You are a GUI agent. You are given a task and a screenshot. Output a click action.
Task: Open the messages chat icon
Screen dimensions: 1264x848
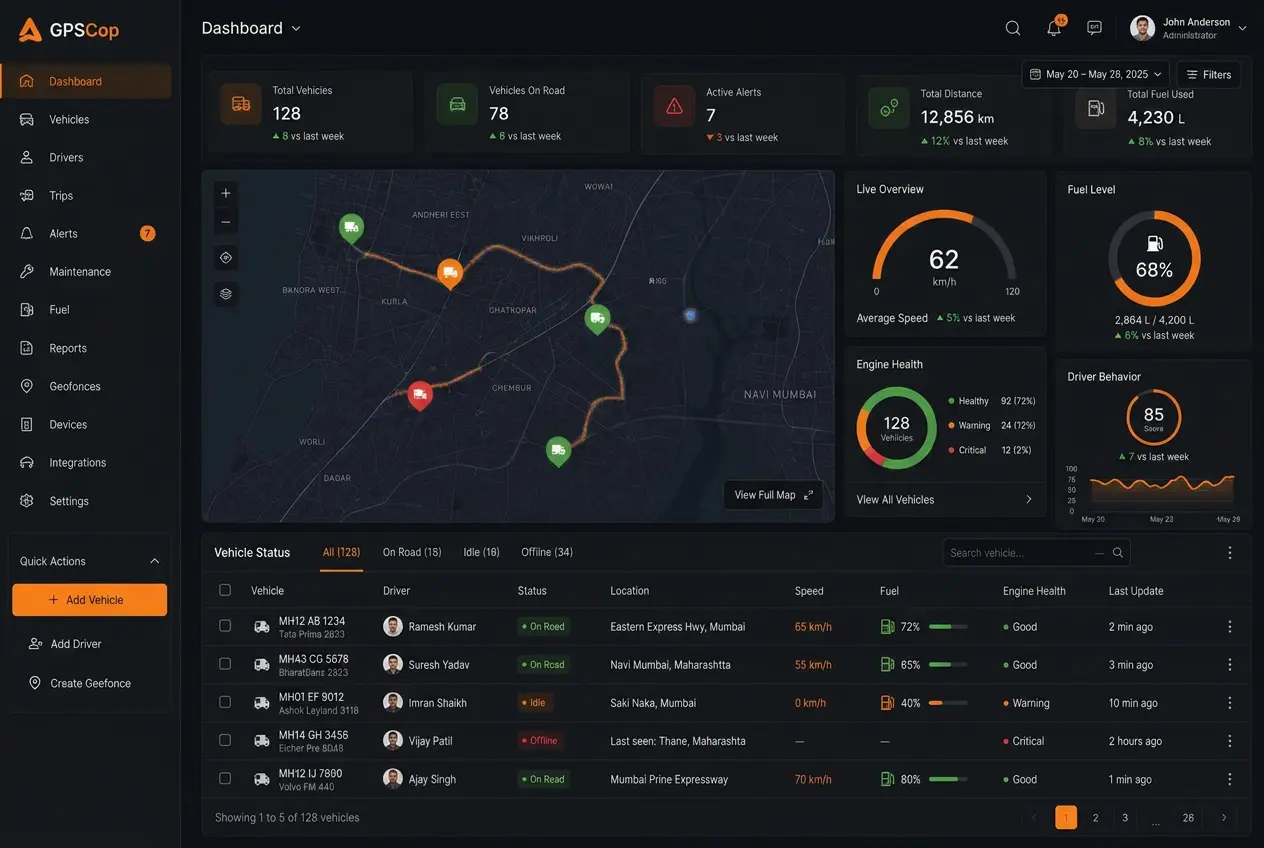coord(1094,28)
